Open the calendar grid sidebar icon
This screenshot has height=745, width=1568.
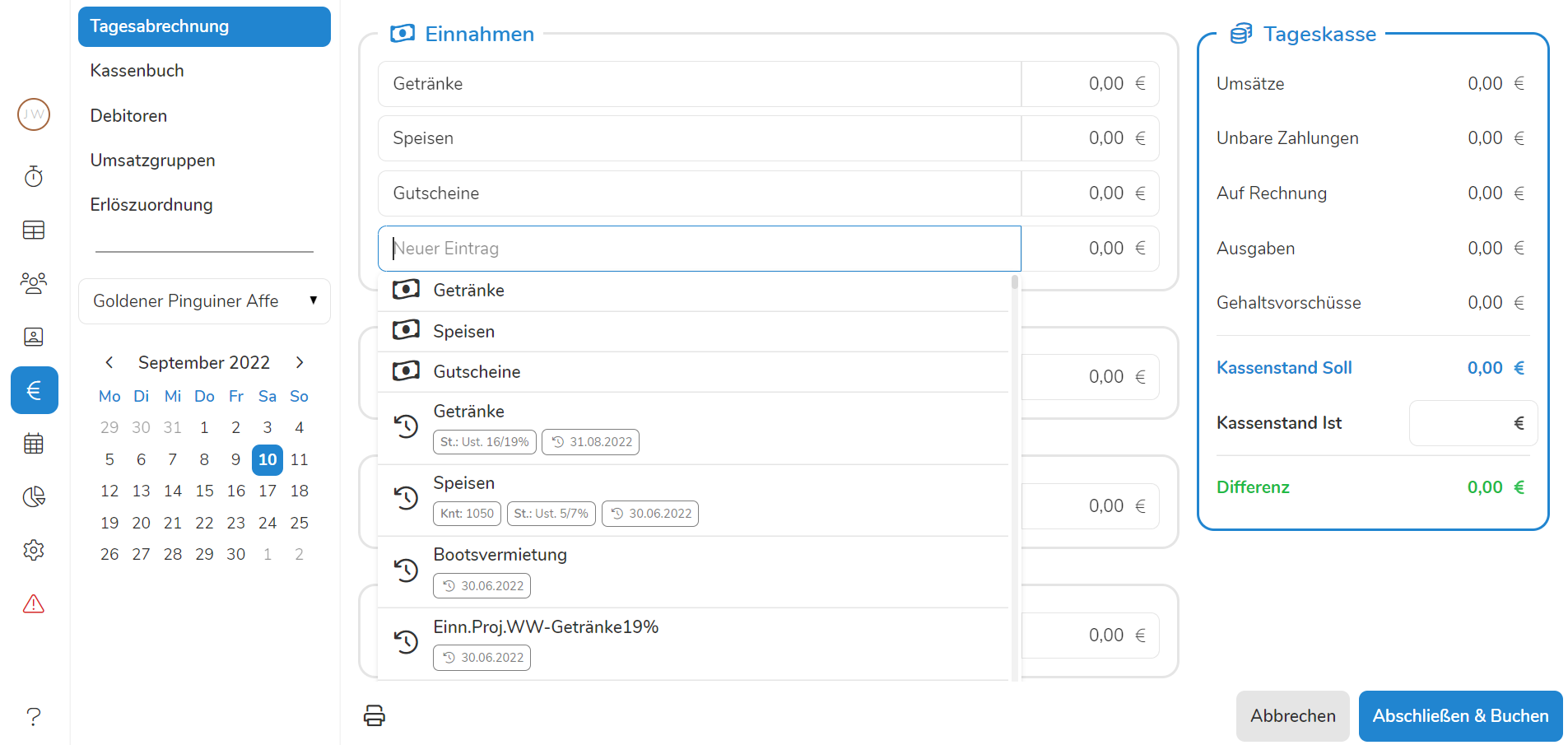pyautogui.click(x=34, y=444)
